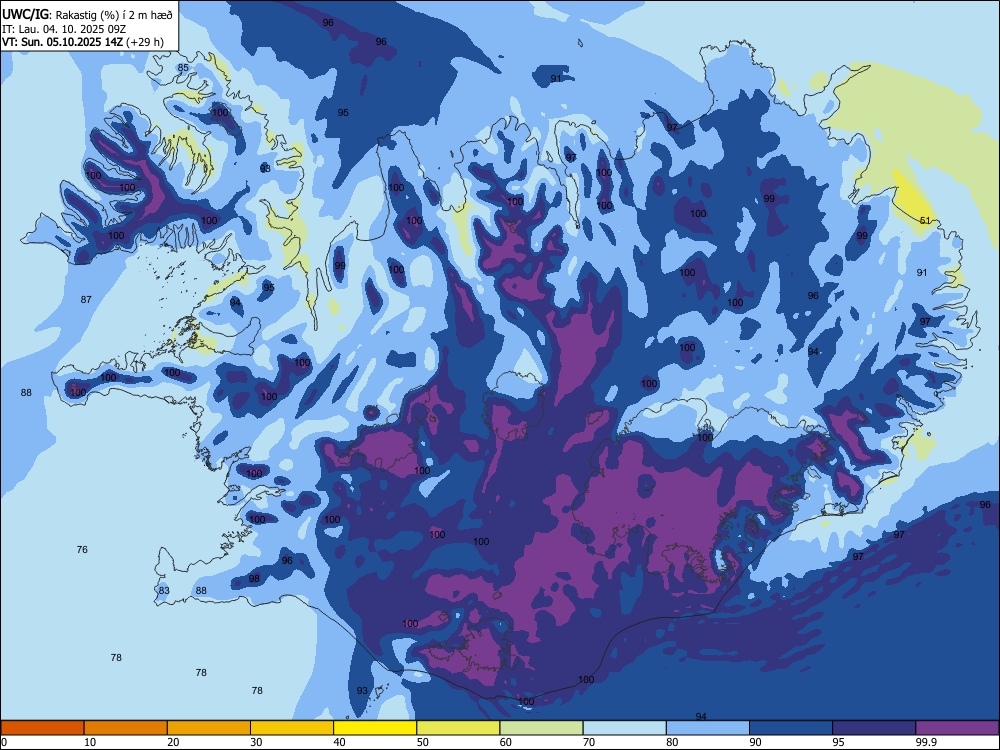The width and height of the screenshot is (1000, 750).
Task: Click the legend tick label "30"
Action: [256, 742]
